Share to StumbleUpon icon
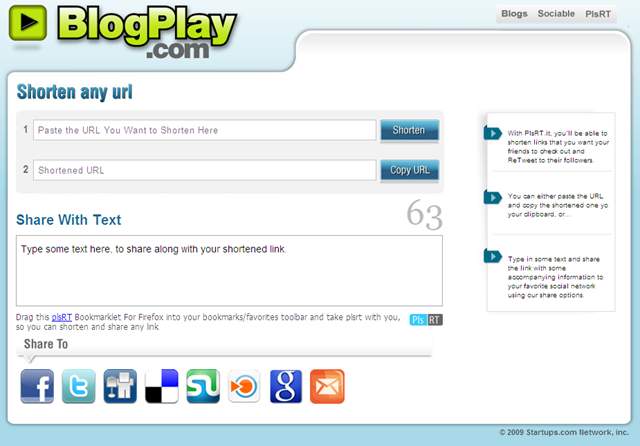The height and width of the screenshot is (446, 640). point(203,386)
